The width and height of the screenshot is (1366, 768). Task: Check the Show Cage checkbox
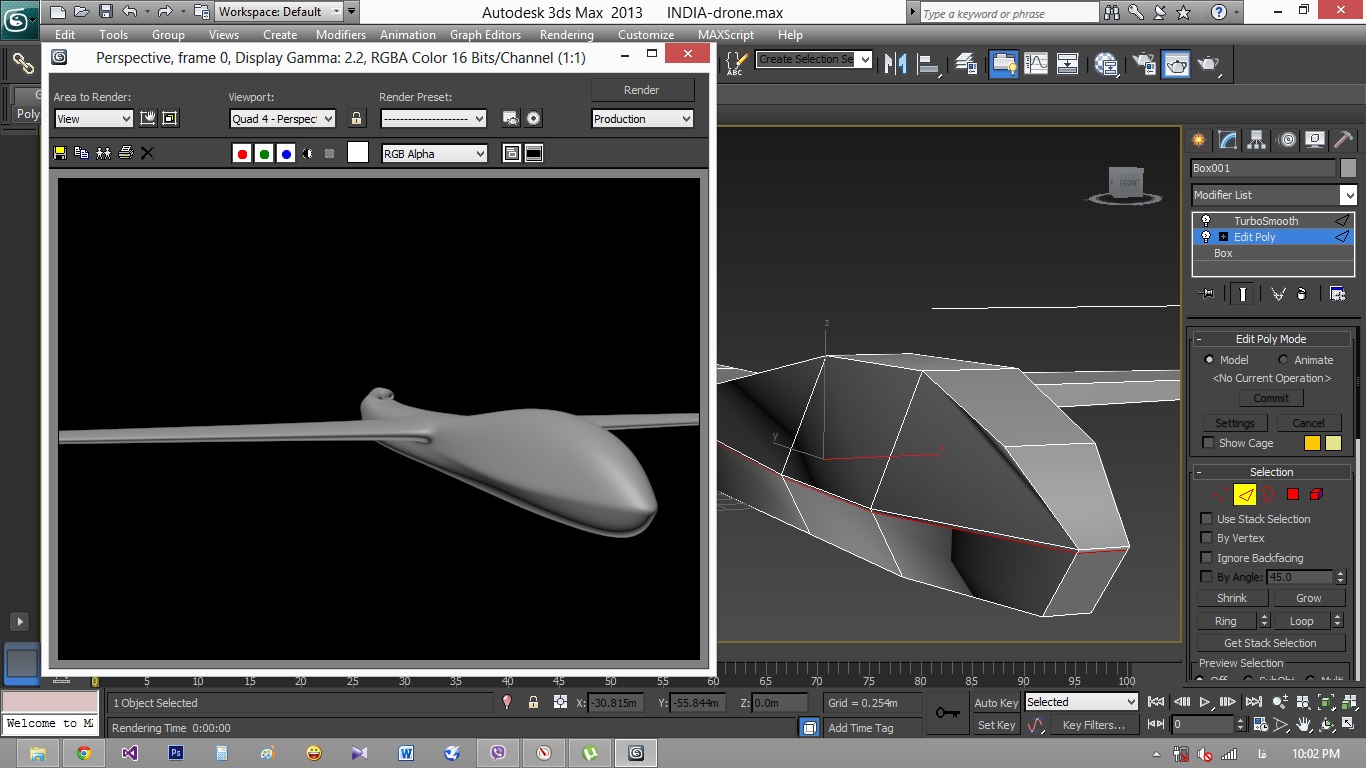click(x=1208, y=443)
